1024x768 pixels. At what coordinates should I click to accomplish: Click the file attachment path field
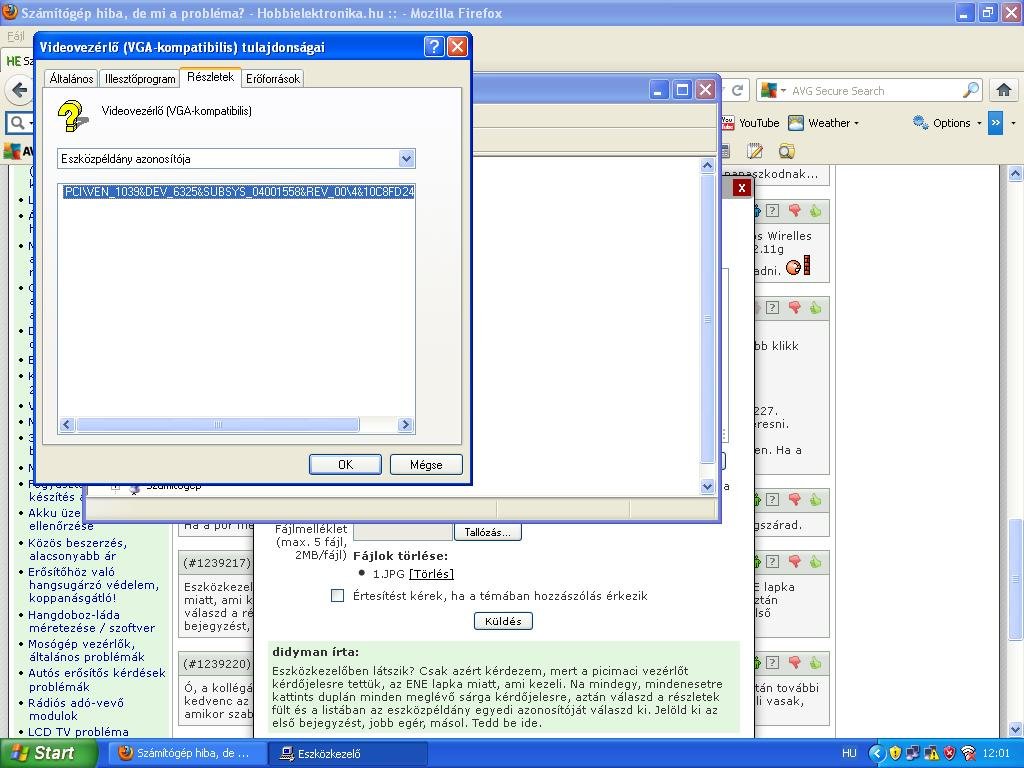(x=403, y=532)
